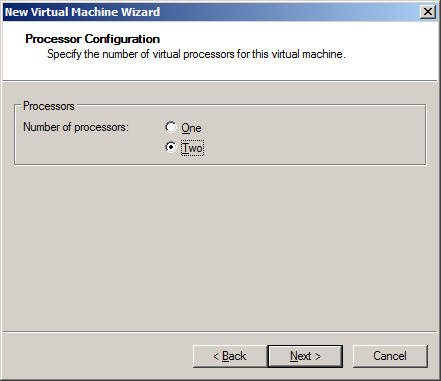Select the One processor radio button
The height and width of the screenshot is (381, 441).
point(171,127)
